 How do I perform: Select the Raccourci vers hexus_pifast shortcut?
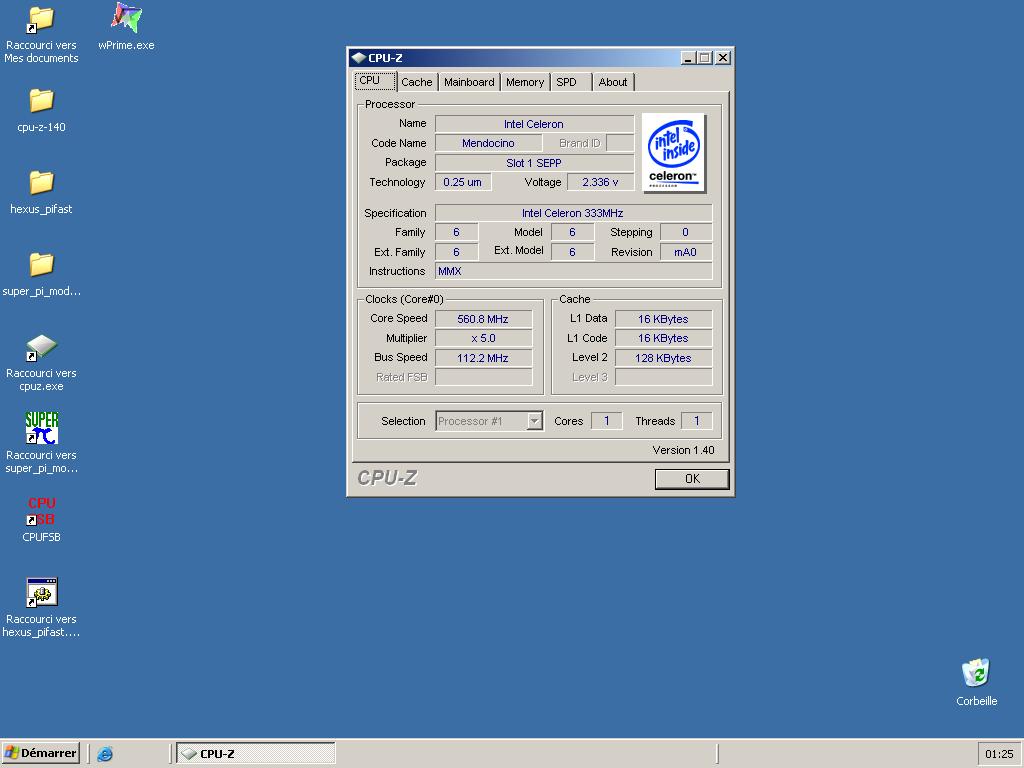tap(41, 607)
